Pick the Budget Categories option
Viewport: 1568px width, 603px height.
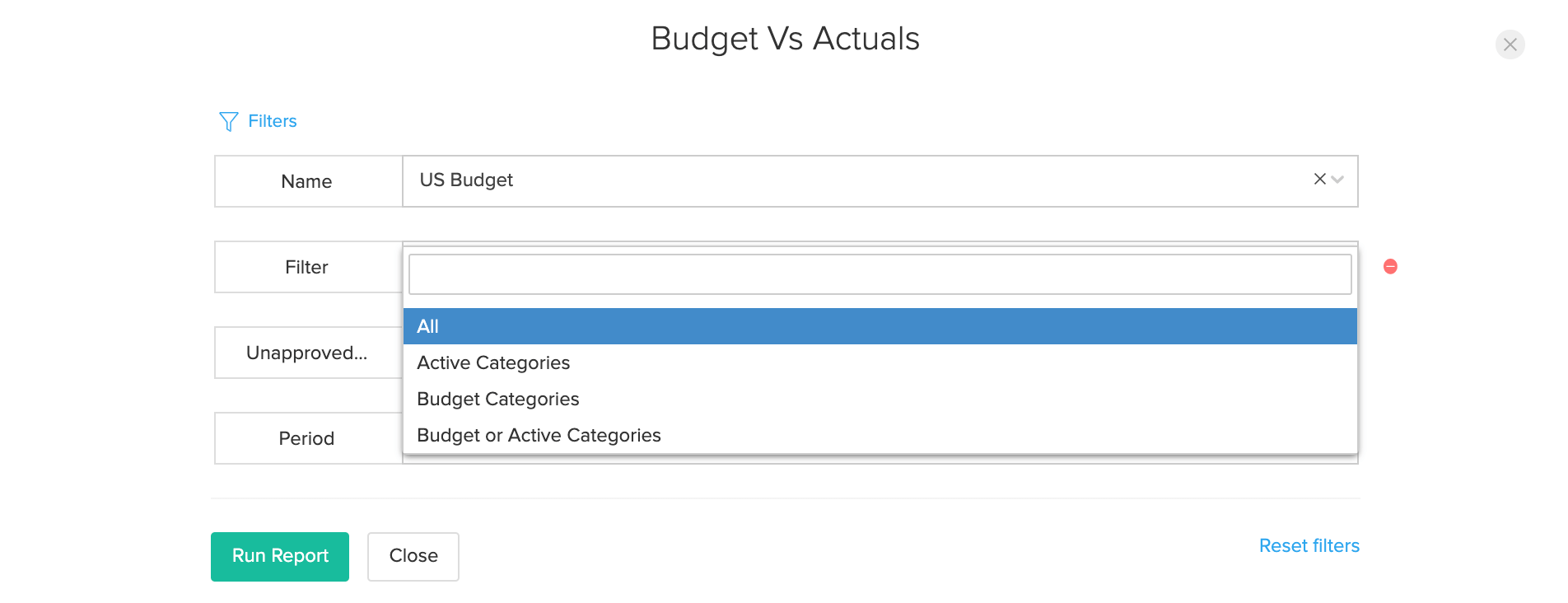[x=498, y=399]
